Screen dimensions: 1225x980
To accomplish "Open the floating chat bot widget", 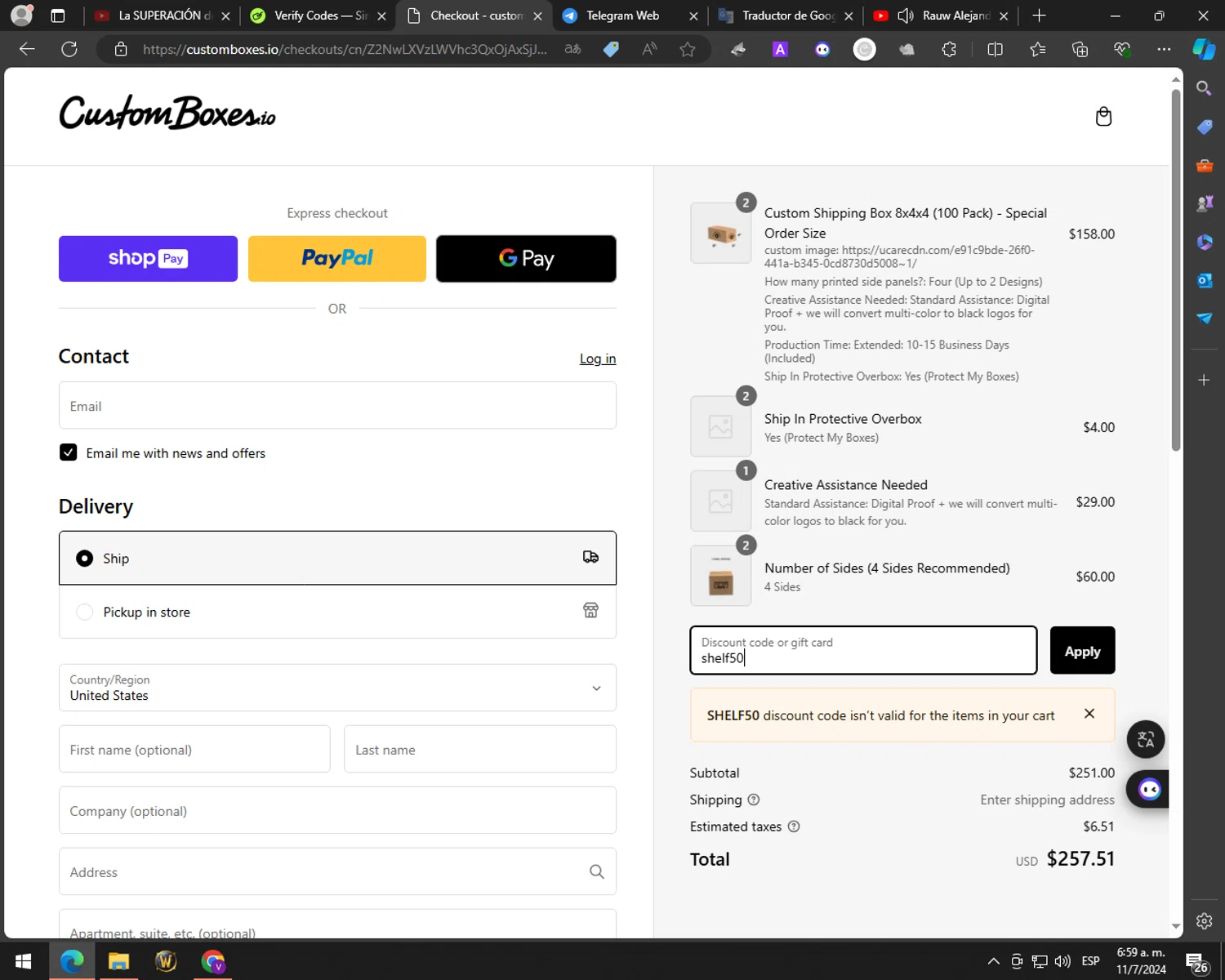I will coord(1149,789).
